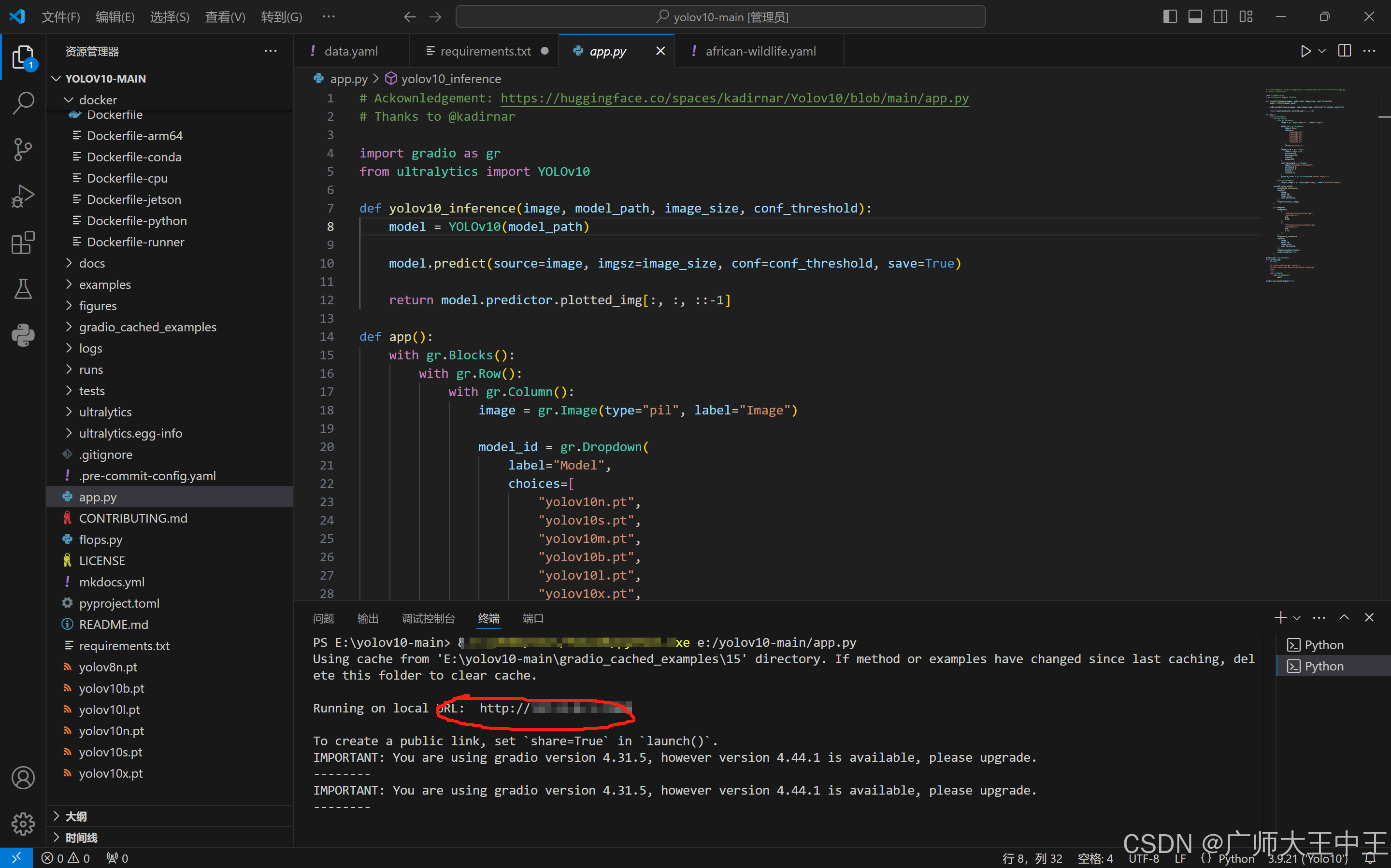Switch to the 输出 panel tab
This screenshot has height=868, width=1391.
[367, 618]
